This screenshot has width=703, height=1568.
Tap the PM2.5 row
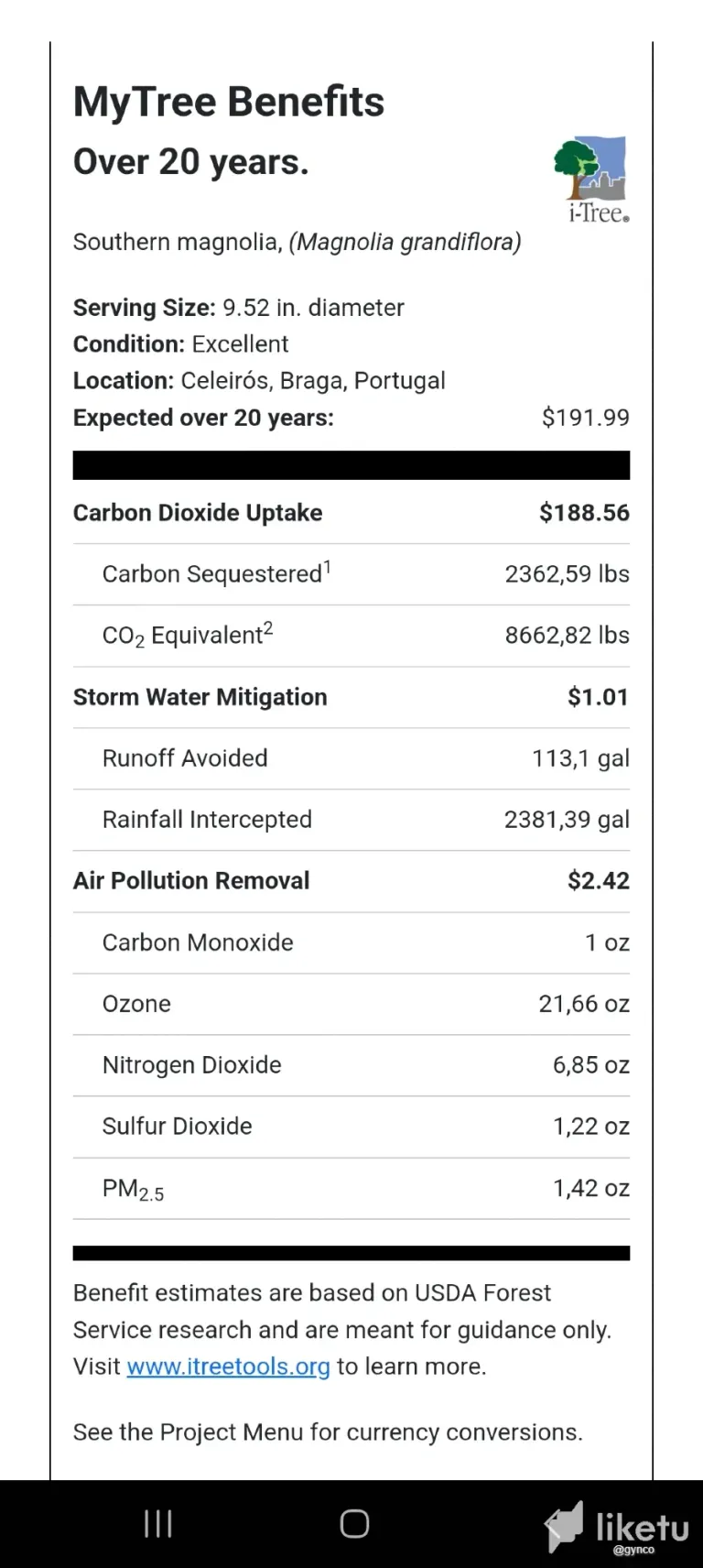coord(351,1189)
